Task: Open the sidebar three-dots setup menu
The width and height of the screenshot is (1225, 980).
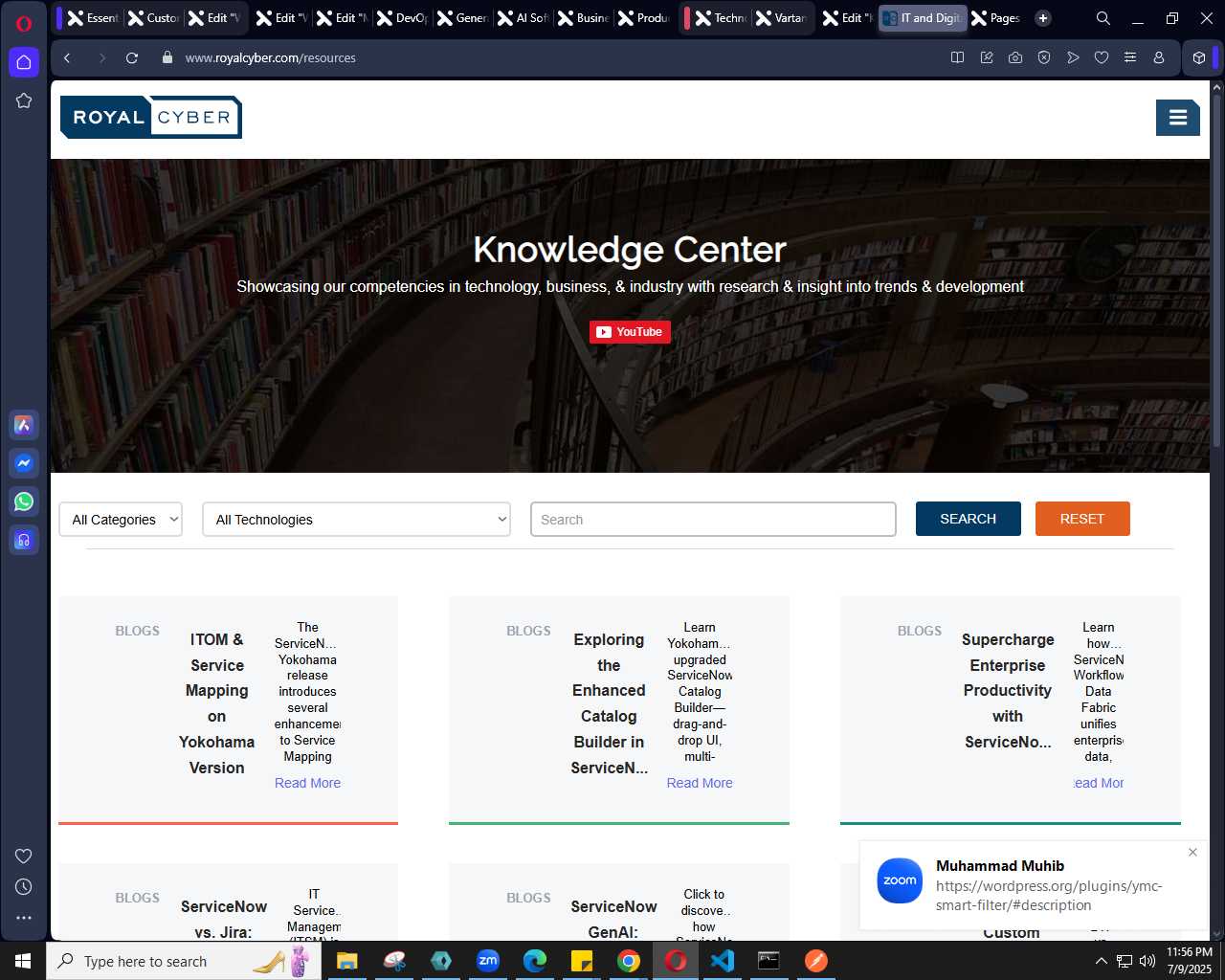Action: pyautogui.click(x=24, y=917)
